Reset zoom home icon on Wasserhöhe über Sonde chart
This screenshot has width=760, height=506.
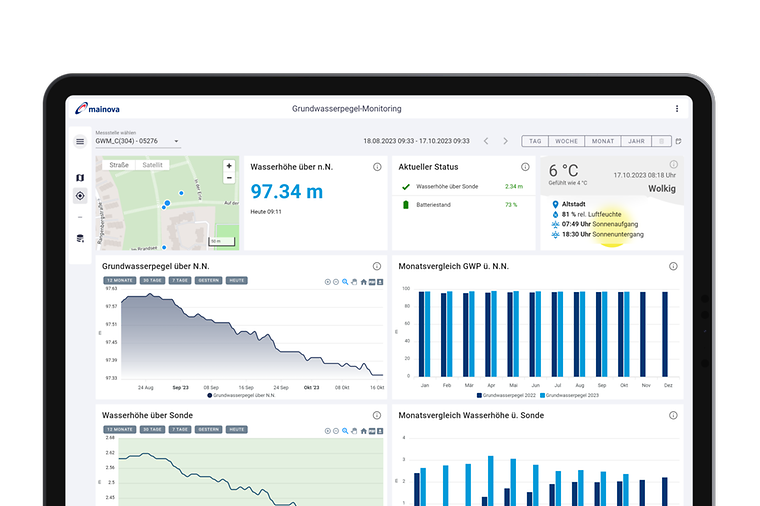(x=364, y=431)
